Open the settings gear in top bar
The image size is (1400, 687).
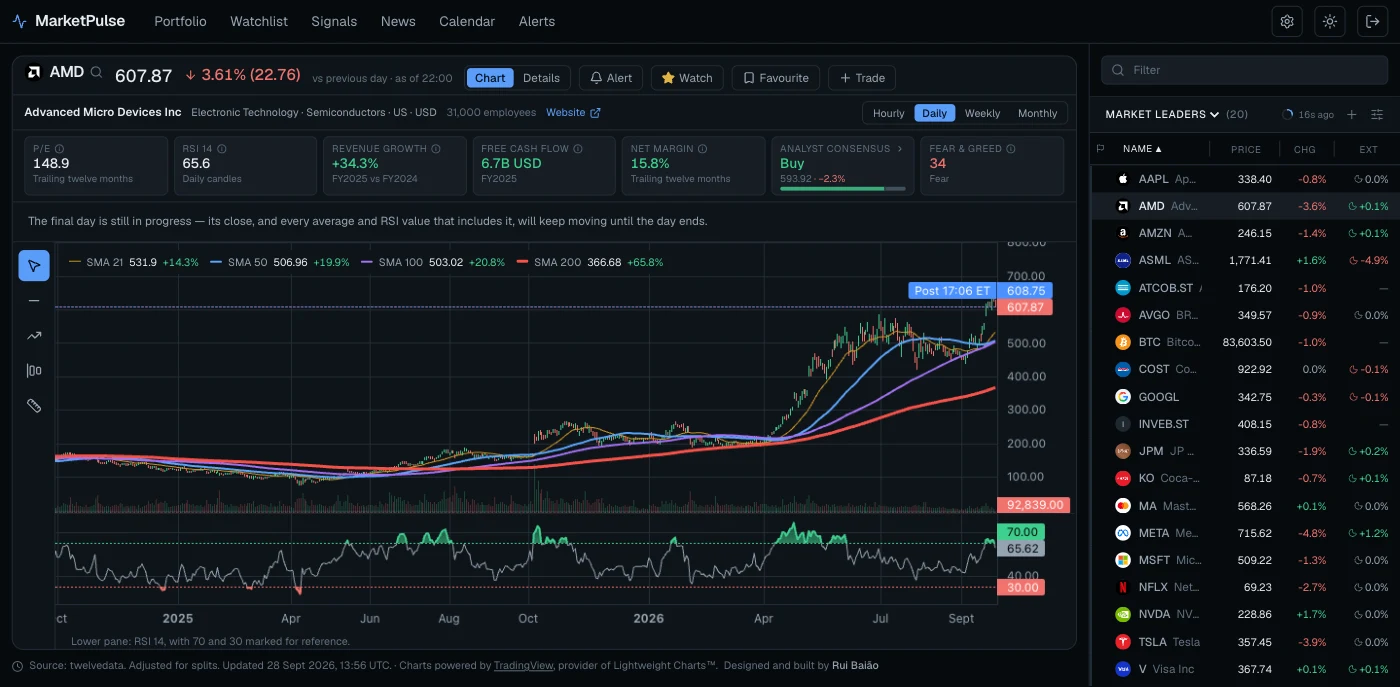tap(1287, 21)
